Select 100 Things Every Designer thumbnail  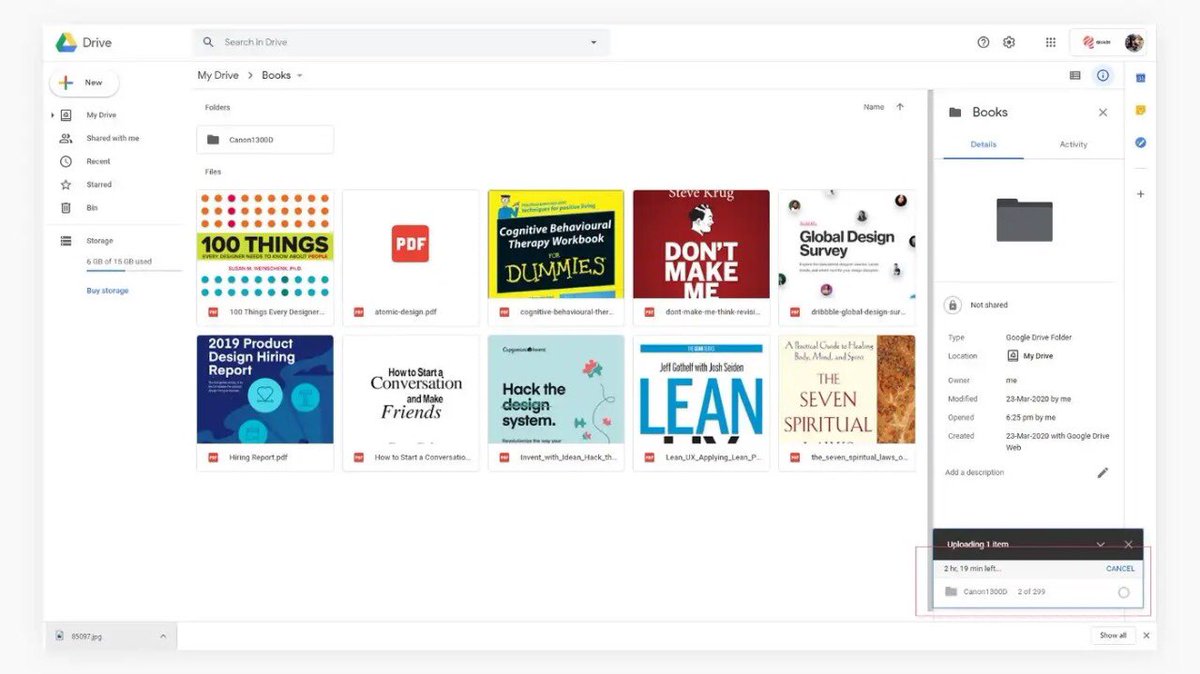tap(265, 244)
